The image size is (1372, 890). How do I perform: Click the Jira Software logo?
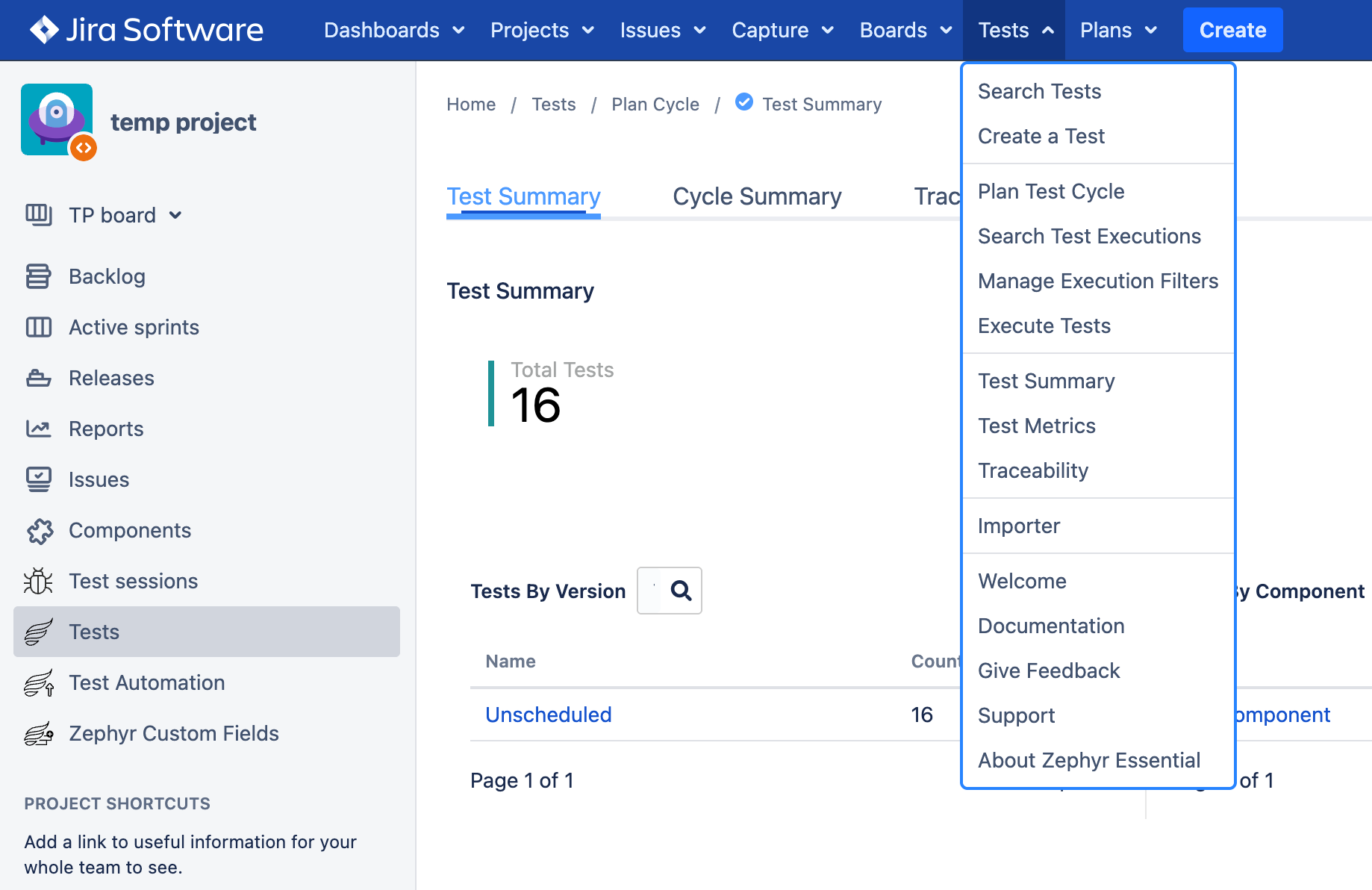coord(146,30)
